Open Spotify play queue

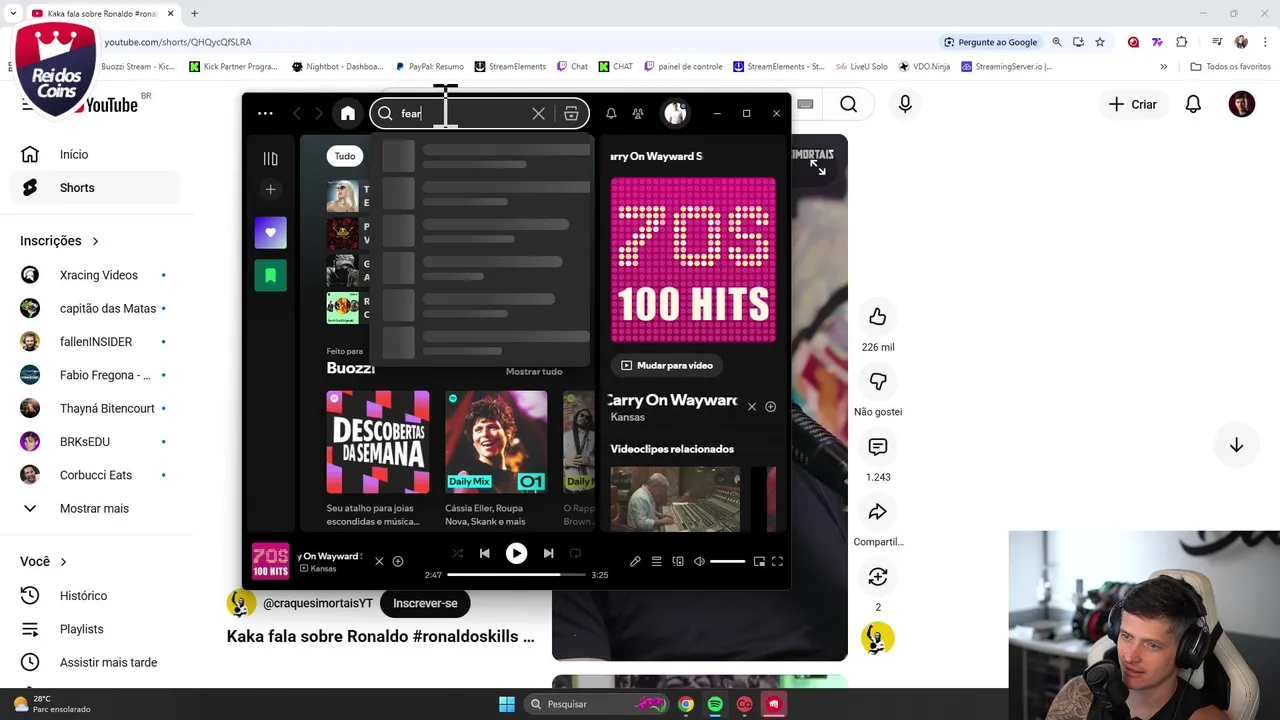click(x=657, y=562)
